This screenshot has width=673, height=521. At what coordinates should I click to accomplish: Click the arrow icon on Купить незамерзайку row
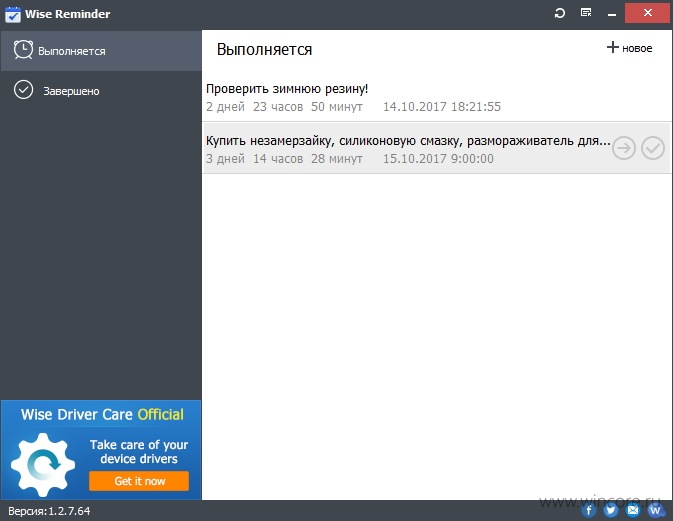point(624,148)
